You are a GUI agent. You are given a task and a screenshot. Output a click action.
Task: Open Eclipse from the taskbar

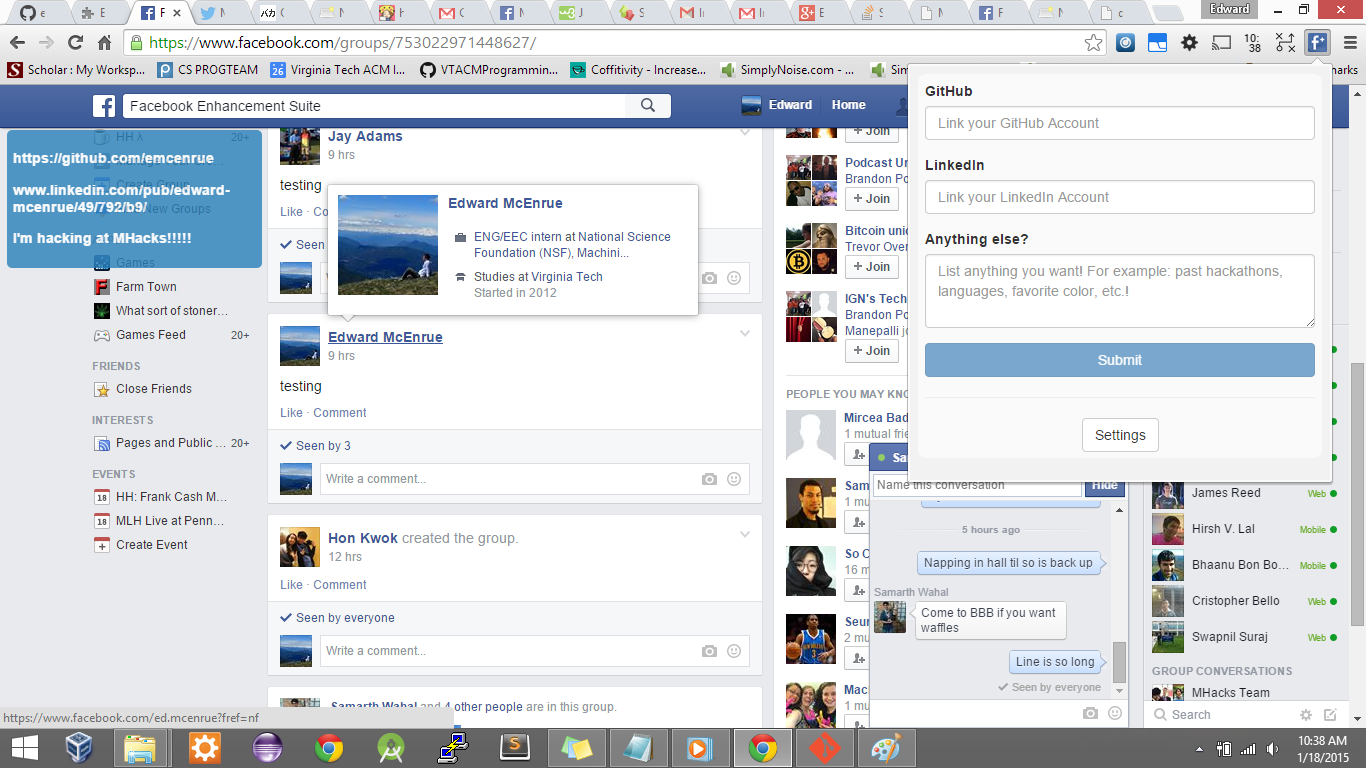pyautogui.click(x=266, y=747)
